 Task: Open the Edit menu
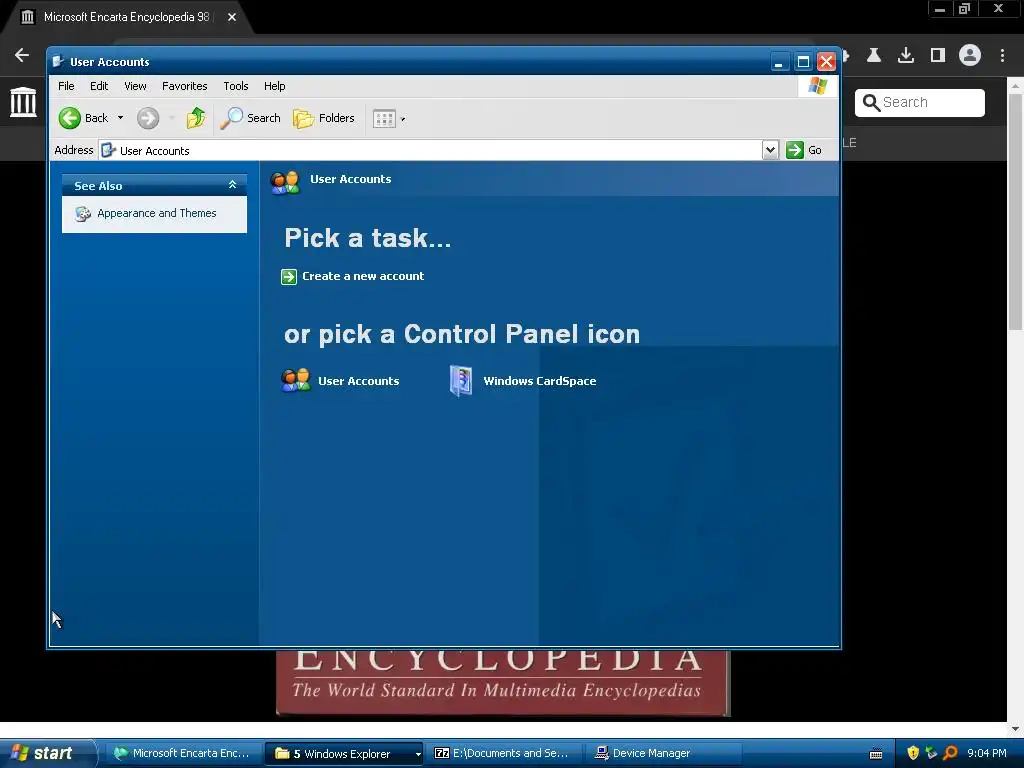(99, 86)
